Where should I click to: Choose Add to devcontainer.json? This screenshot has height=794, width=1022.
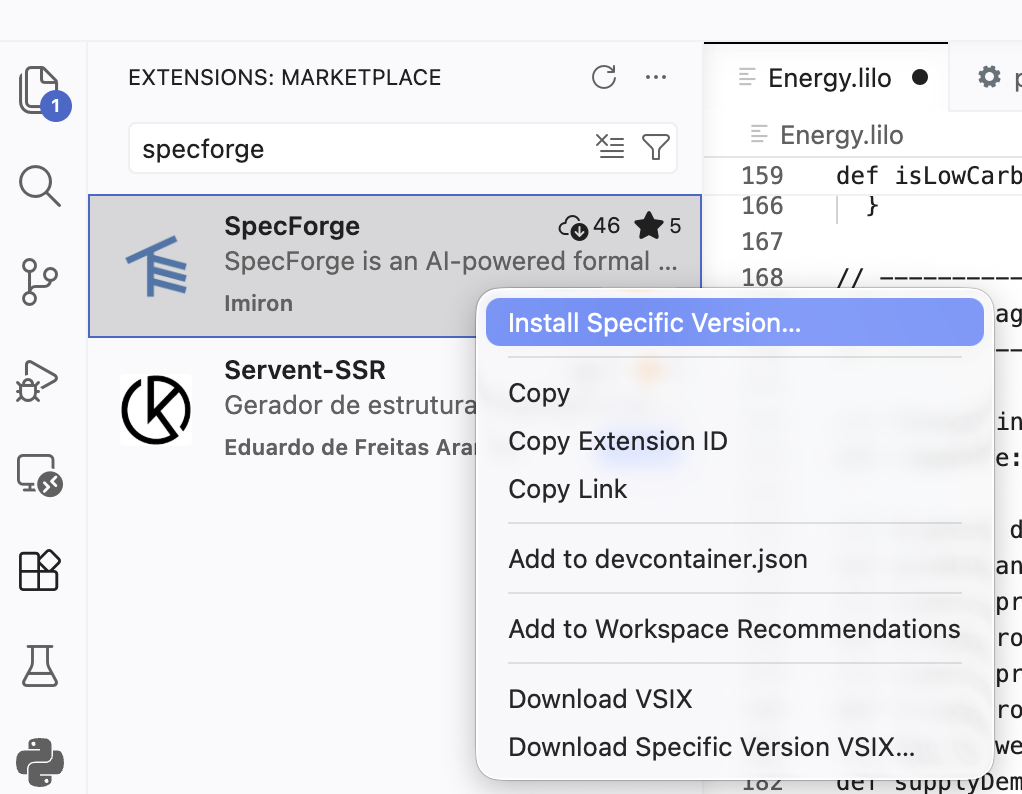coord(735,559)
